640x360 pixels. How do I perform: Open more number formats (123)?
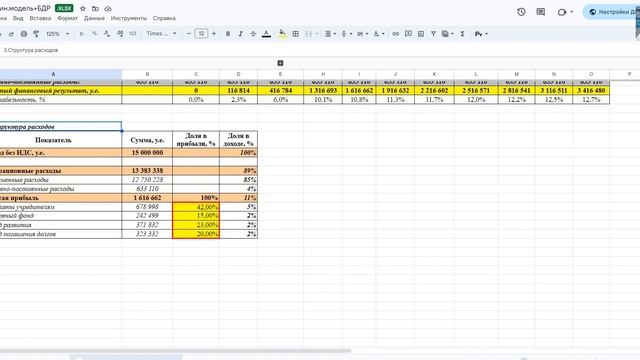pyautogui.click(x=133, y=34)
